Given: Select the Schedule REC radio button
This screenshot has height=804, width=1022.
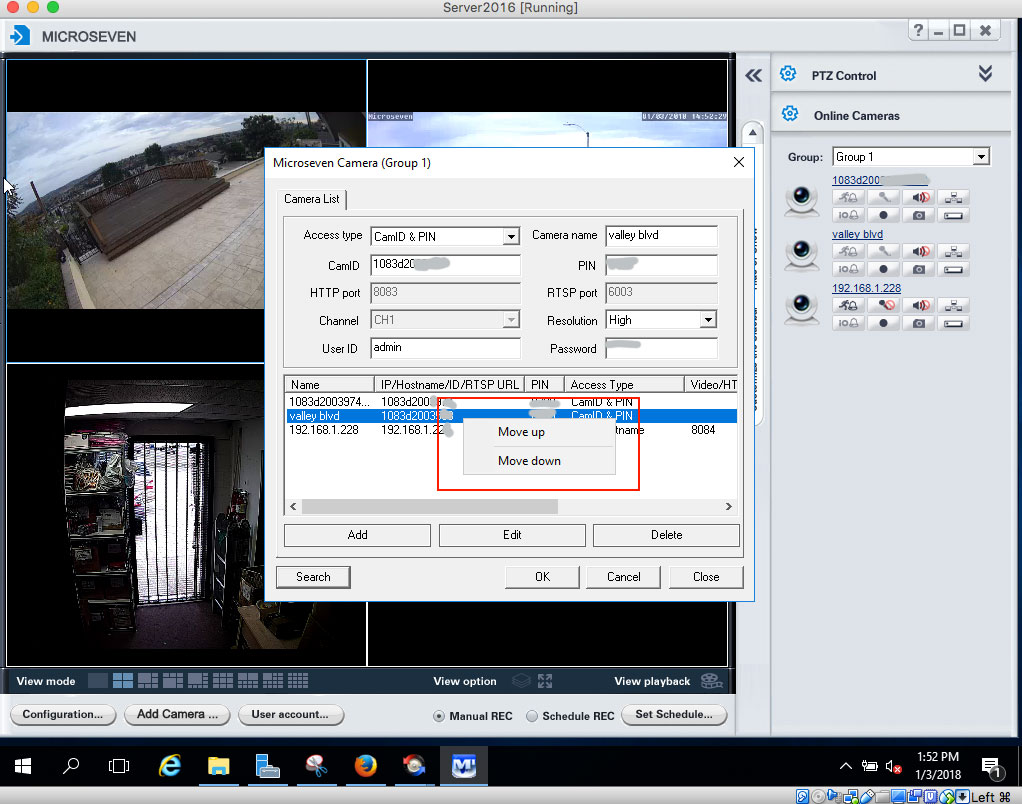Looking at the screenshot, I should (532, 716).
